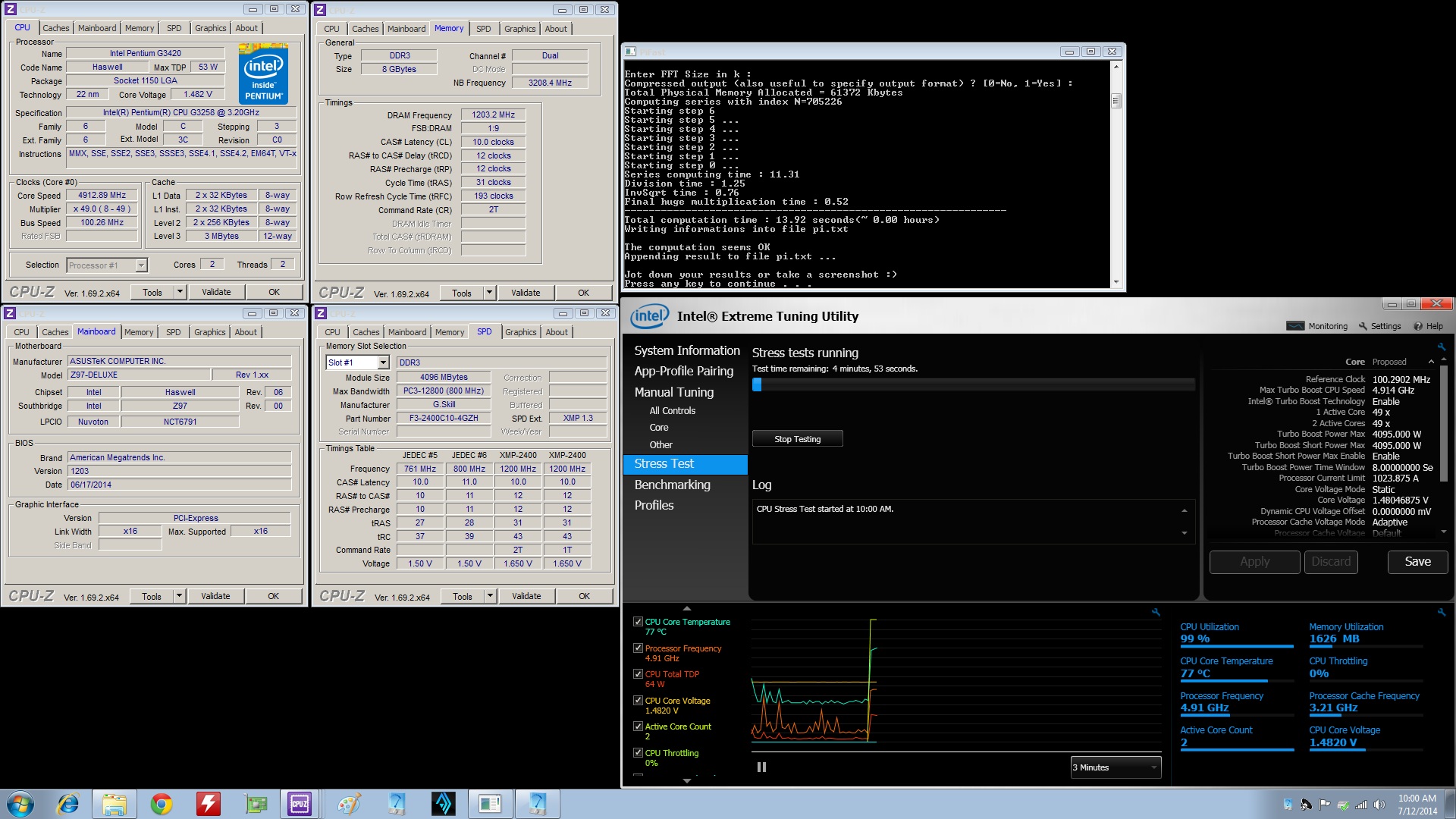The image size is (1456, 819).
Task: Open Tools dropdown arrow in Mainboard window
Action: 179,596
